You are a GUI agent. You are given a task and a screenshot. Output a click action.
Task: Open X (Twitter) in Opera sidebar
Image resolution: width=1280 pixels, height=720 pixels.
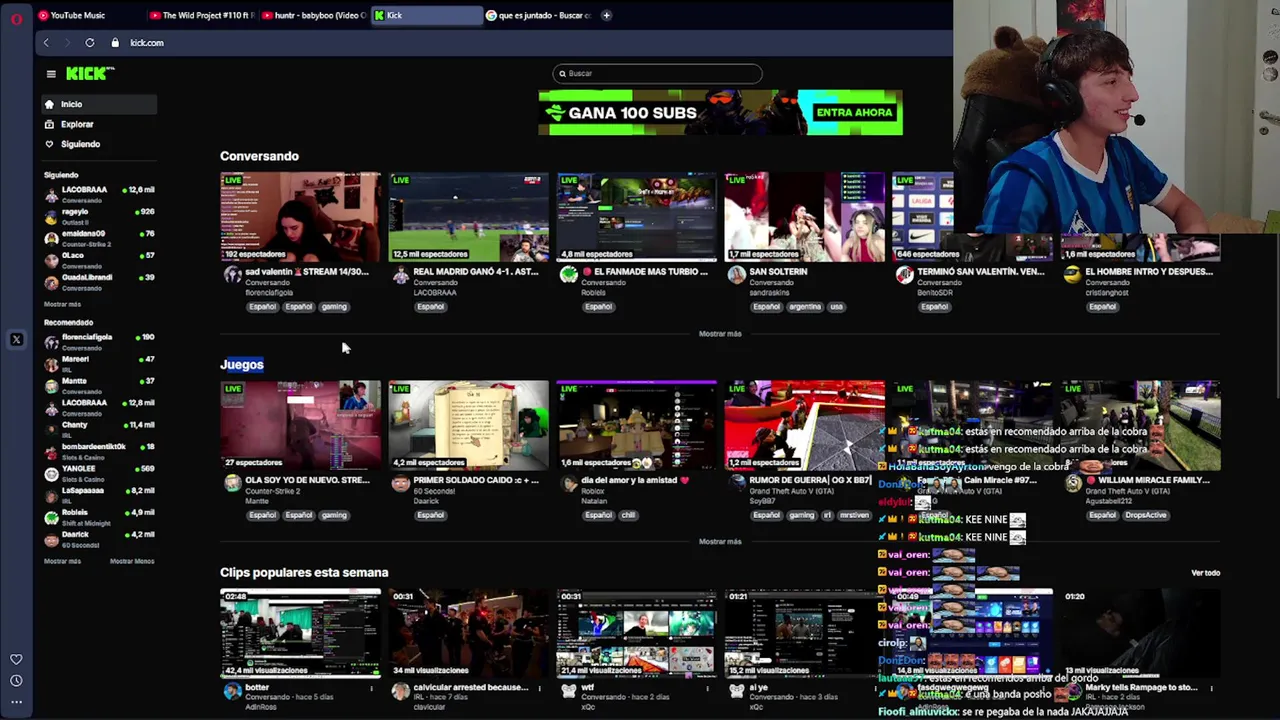(x=16, y=340)
